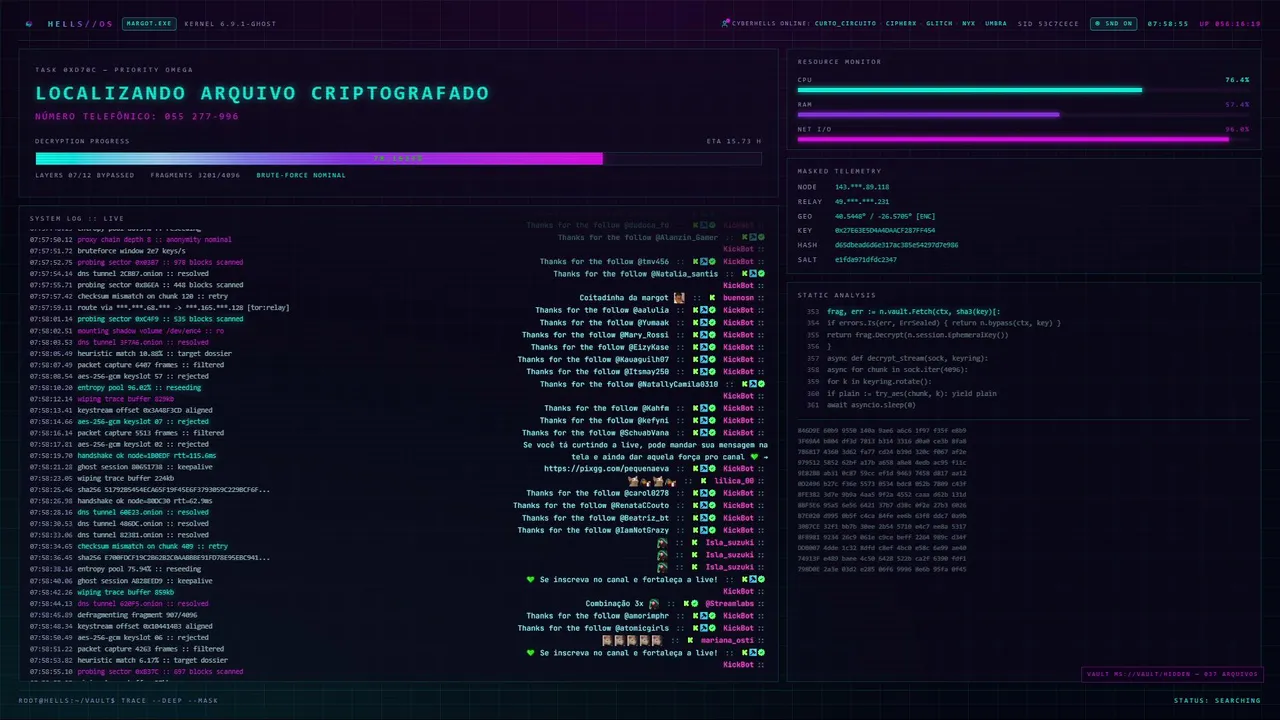Click the blue moderator badge in @carol0278 row
Image resolution: width=1280 pixels, height=720 pixels.
(x=704, y=493)
